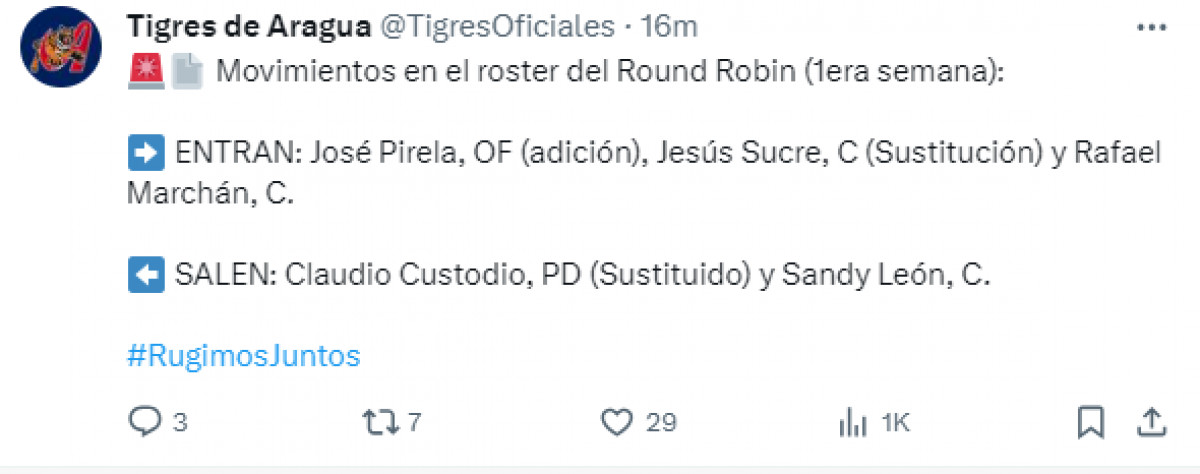Viewport: 1200px width, 474px height.
Task: Follow the #RugimosJuntos hashtag
Action: click(x=244, y=356)
